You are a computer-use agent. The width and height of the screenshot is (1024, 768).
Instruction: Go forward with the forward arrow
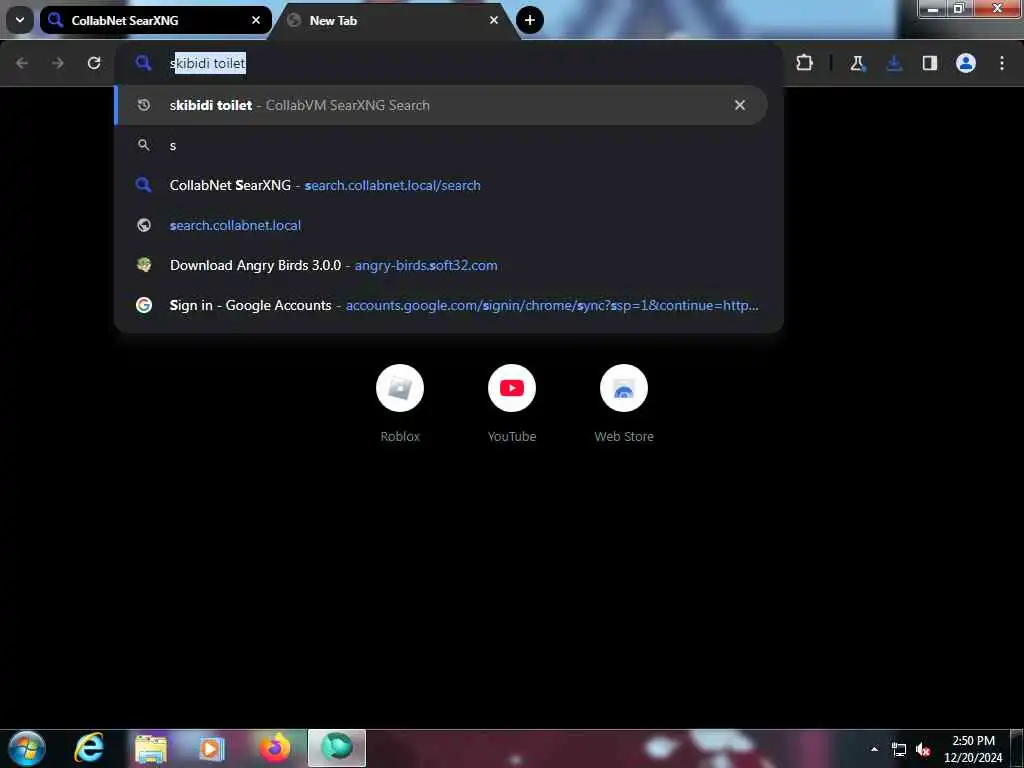pyautogui.click(x=58, y=63)
